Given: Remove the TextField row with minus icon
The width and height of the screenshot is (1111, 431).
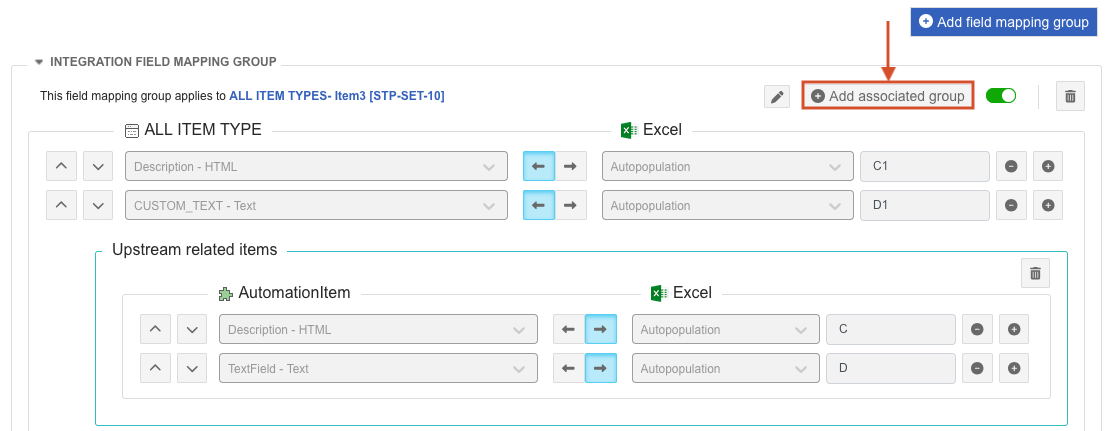Looking at the screenshot, I should pyautogui.click(x=977, y=368).
